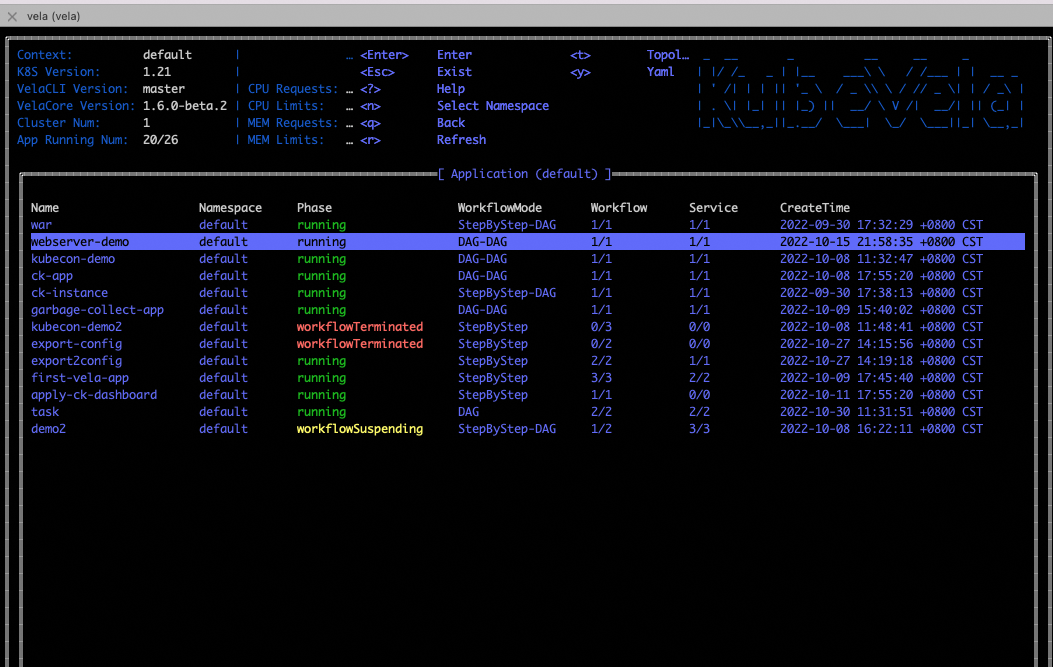Click the highlighted webserver-demo application row
The height and width of the screenshot is (667, 1053).
(80, 242)
